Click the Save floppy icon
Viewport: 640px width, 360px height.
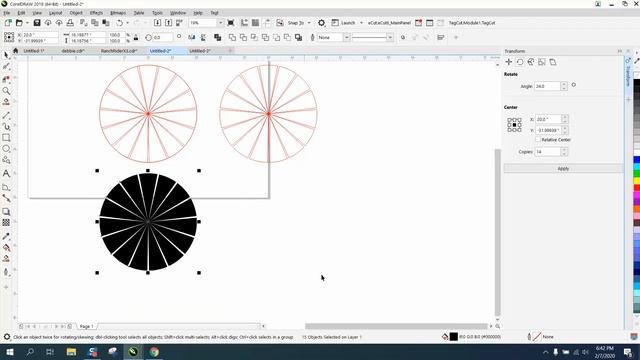tap(37, 23)
